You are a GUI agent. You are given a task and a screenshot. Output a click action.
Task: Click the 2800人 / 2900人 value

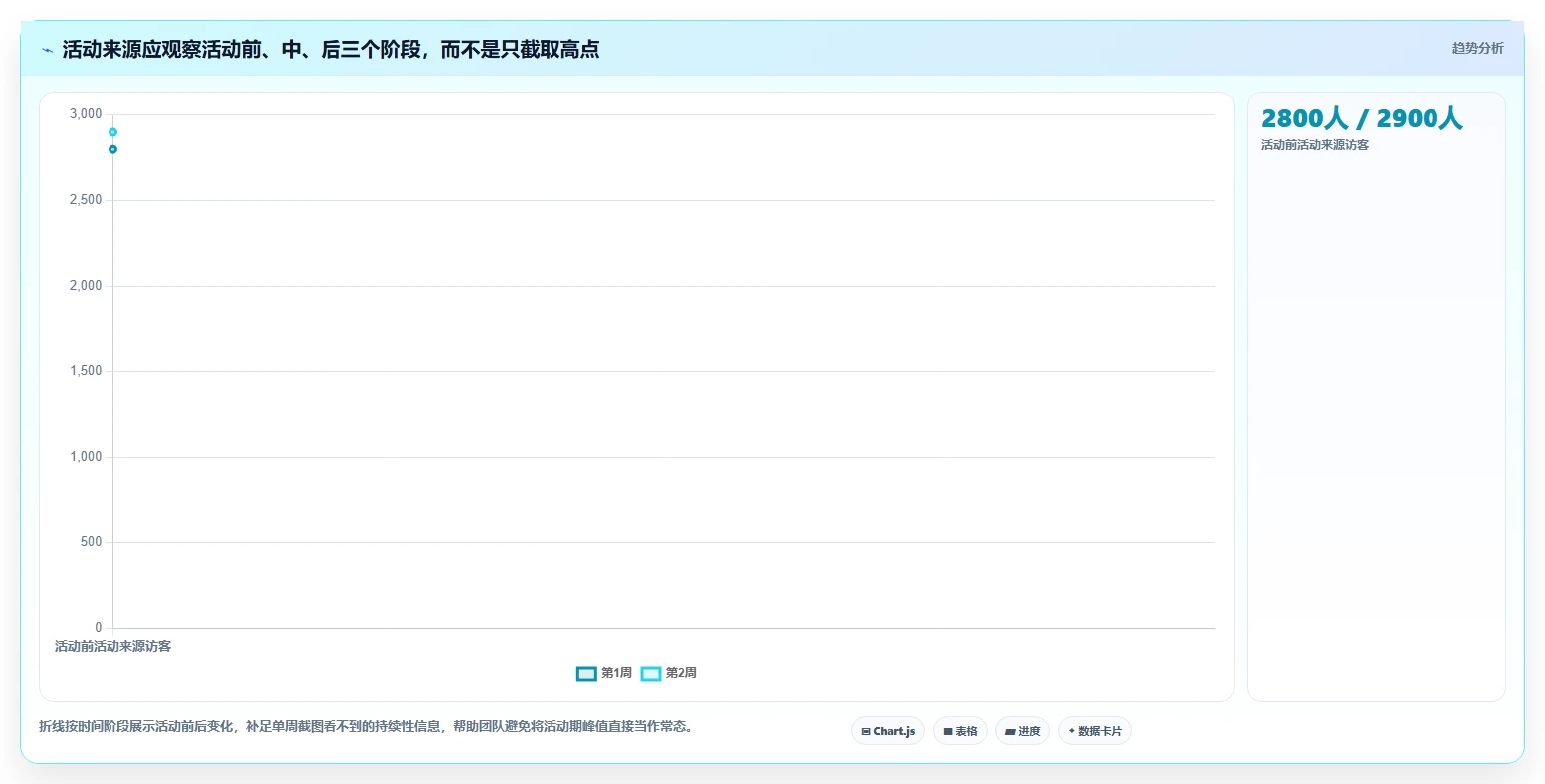click(1362, 118)
